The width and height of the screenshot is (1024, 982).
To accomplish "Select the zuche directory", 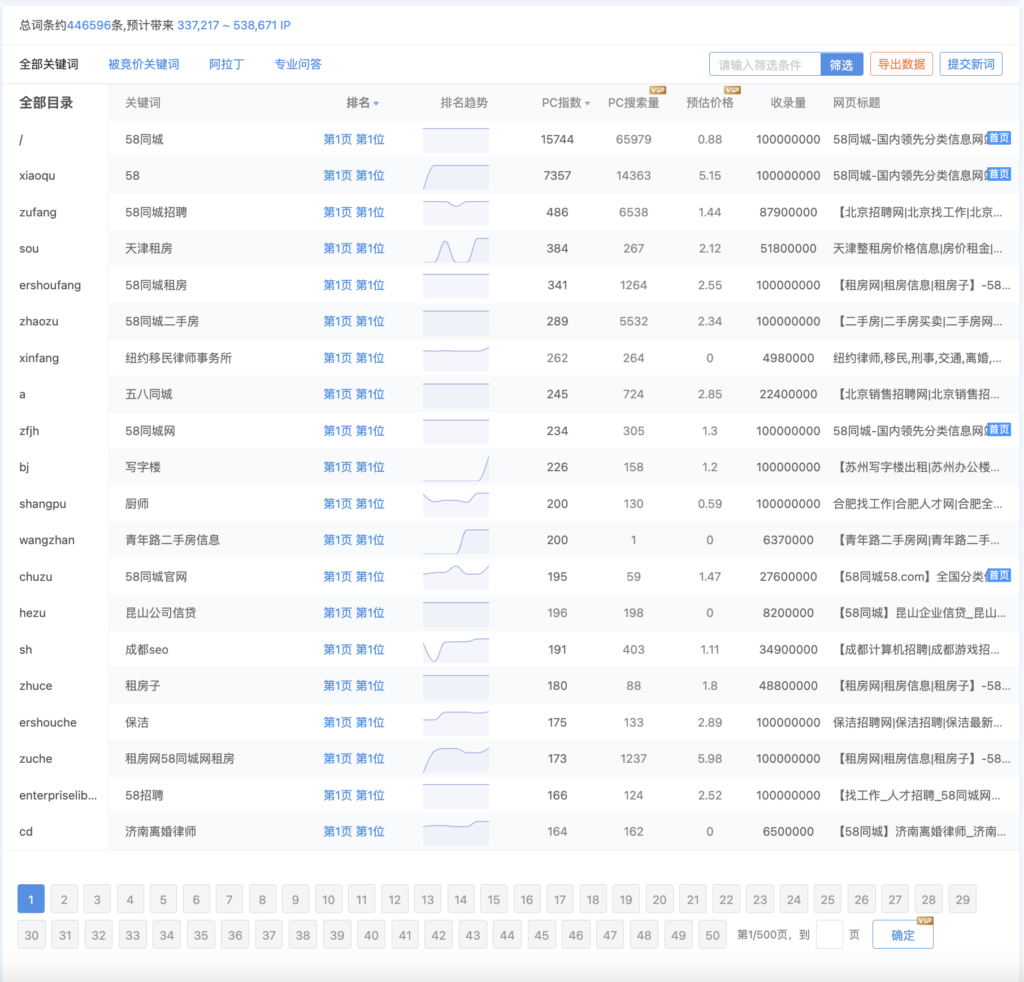I will [x=36, y=759].
